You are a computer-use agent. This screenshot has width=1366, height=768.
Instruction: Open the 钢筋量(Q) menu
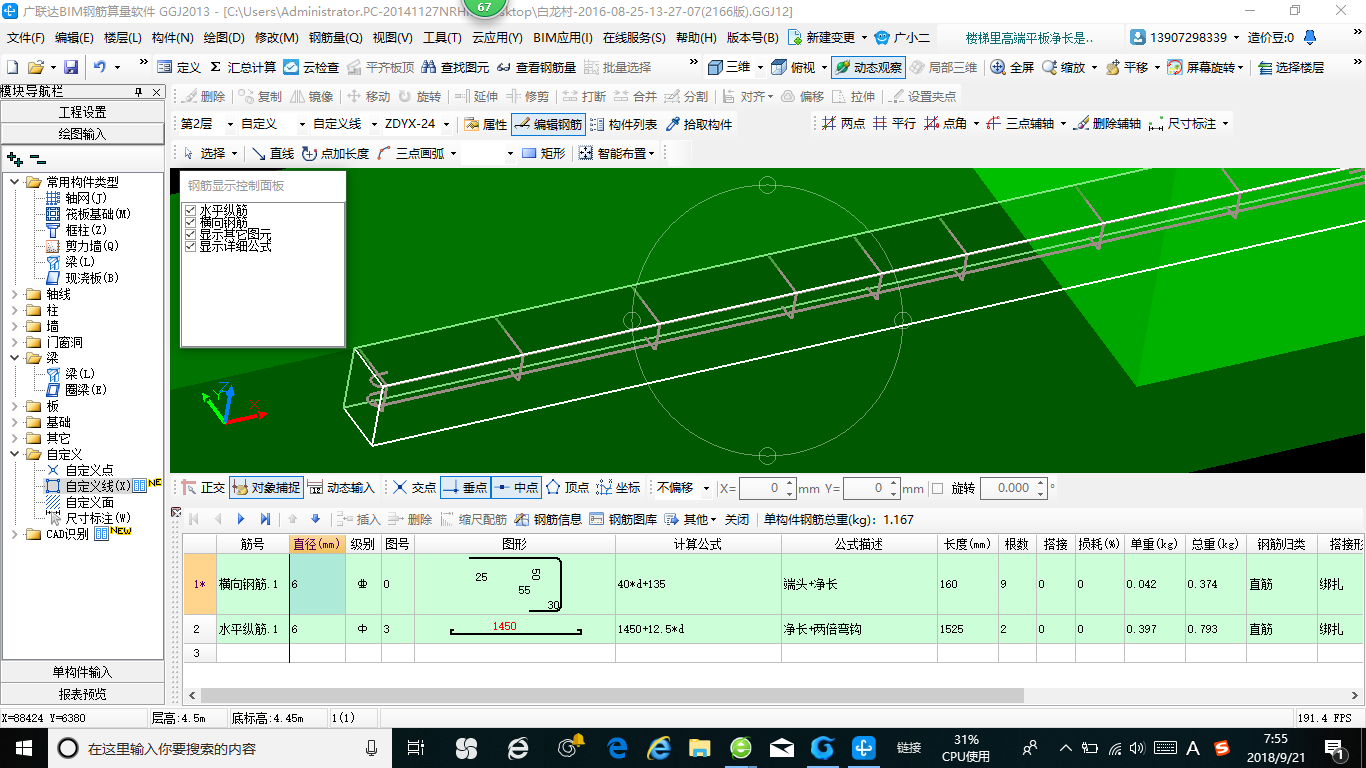pyautogui.click(x=335, y=38)
